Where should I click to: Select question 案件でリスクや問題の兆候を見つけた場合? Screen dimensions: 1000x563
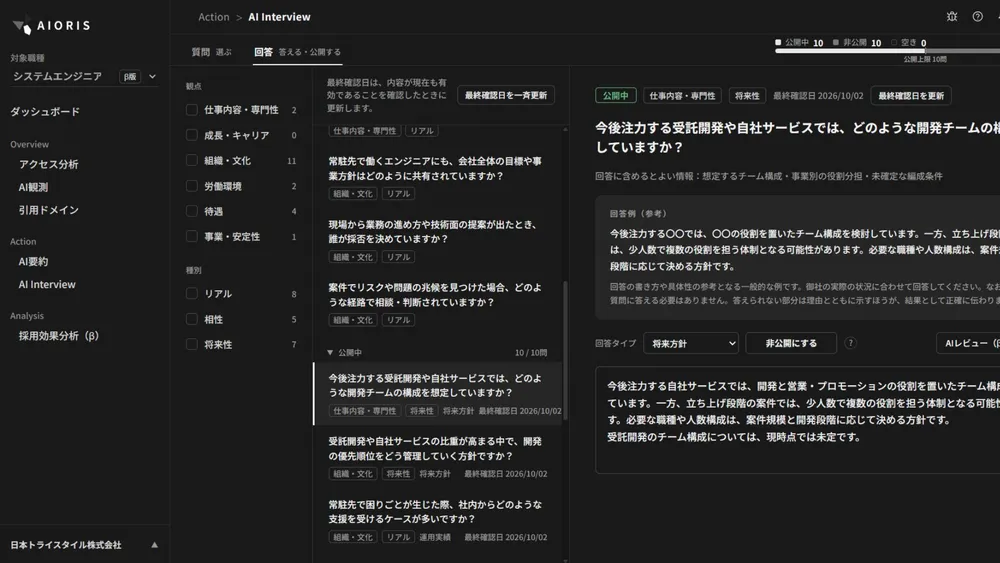438,303
